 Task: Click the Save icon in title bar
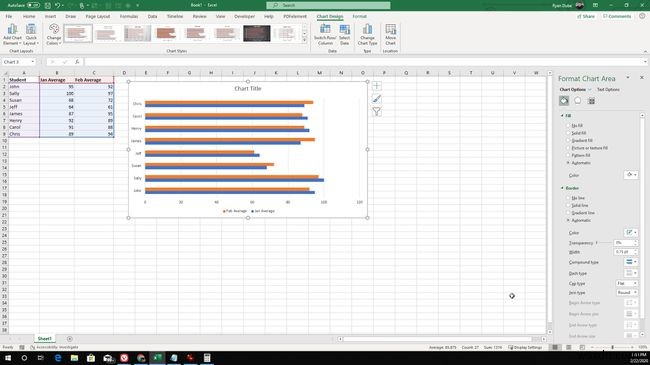pos(48,5)
